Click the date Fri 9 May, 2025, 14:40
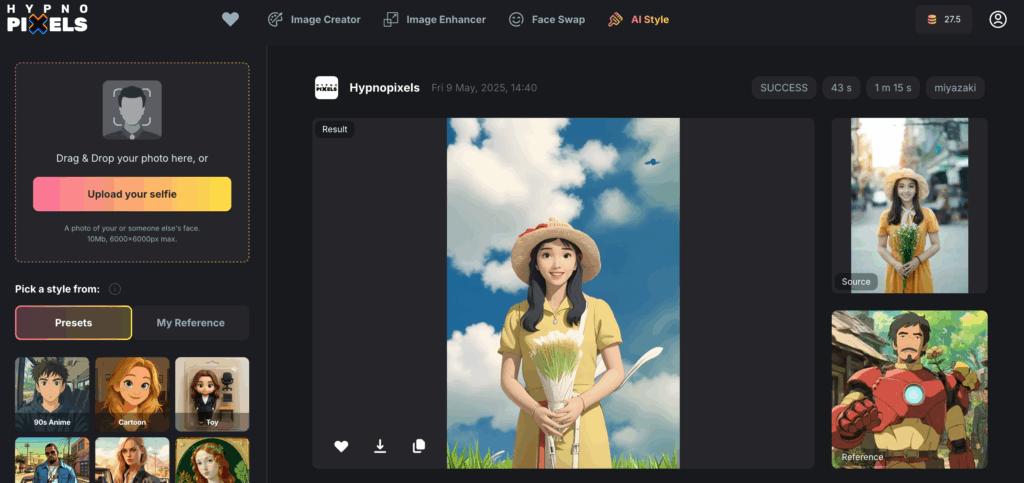The width and height of the screenshot is (1024, 483). tap(484, 87)
